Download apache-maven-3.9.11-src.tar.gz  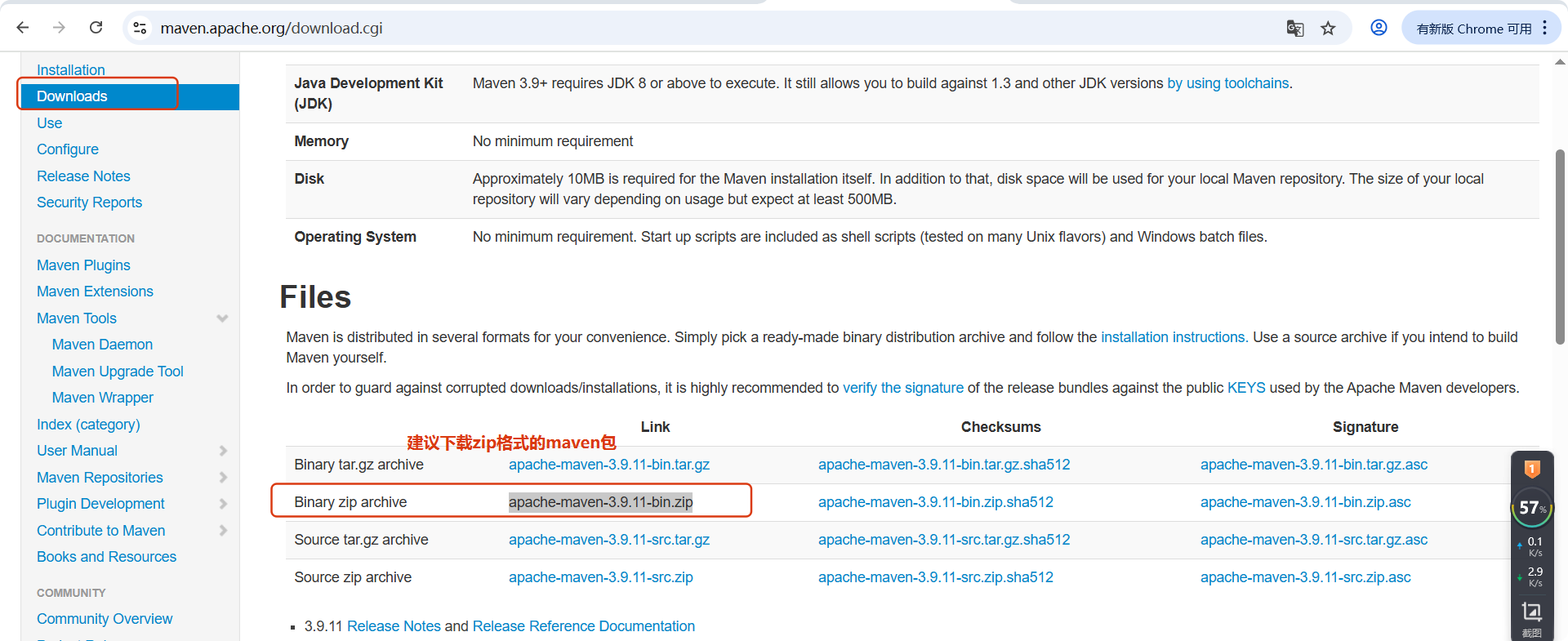point(609,540)
